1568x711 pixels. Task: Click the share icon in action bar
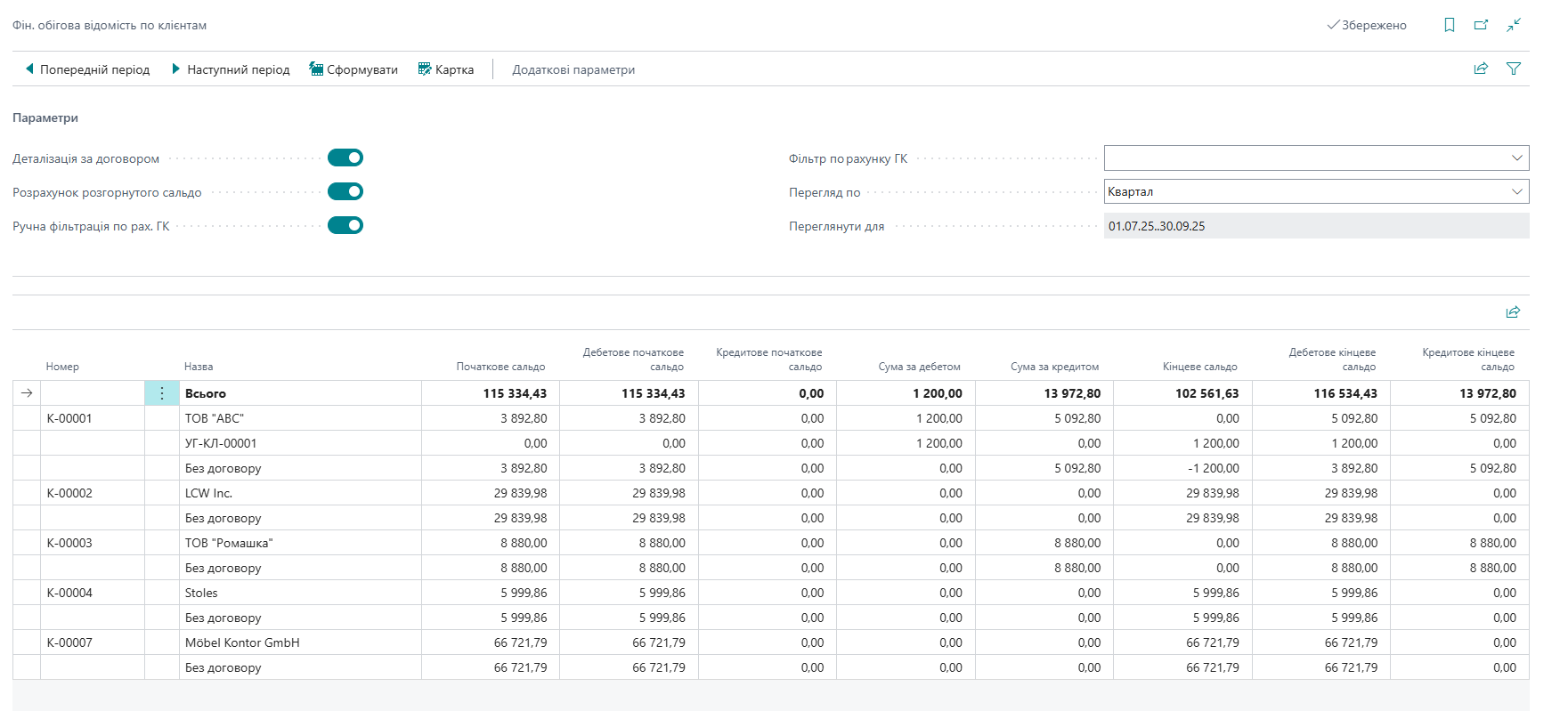coord(1481,69)
